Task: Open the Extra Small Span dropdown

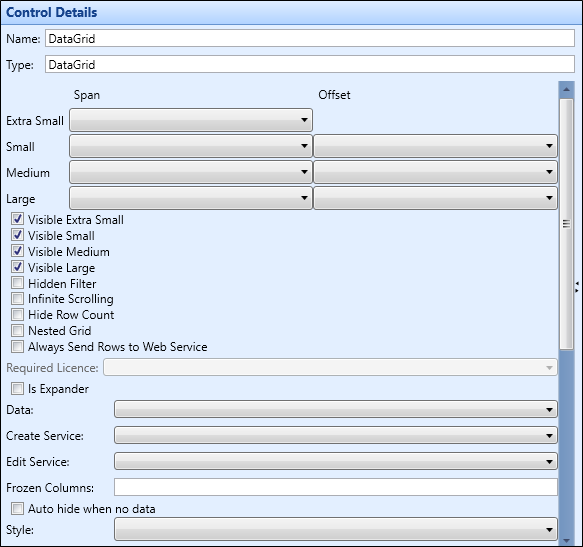Action: click(191, 120)
